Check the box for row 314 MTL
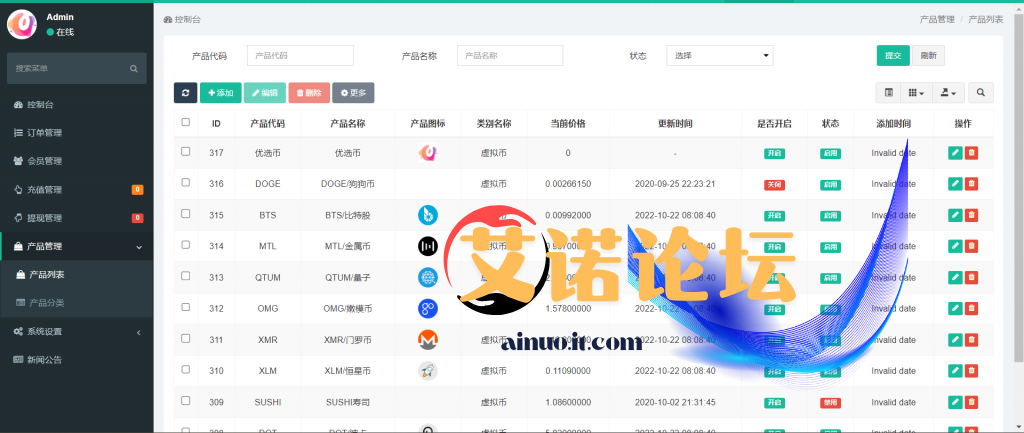 click(185, 245)
